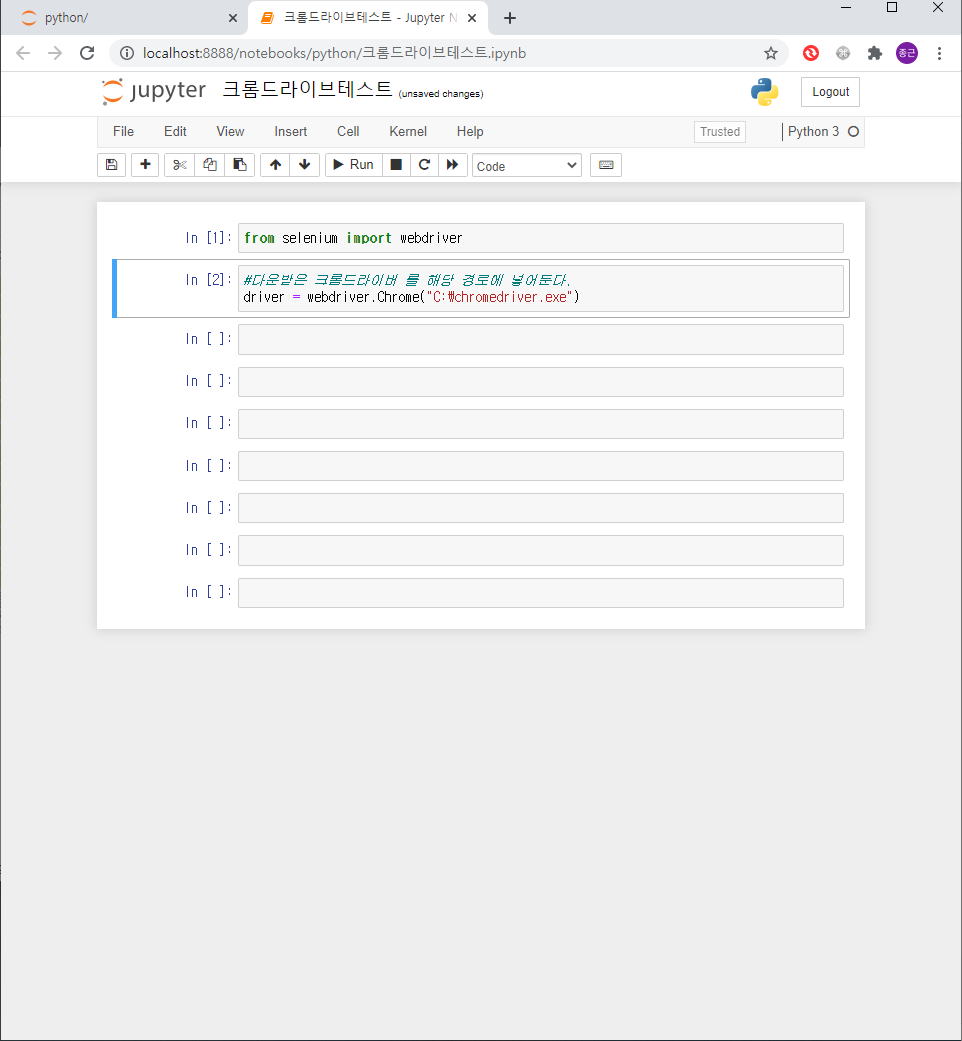Copy selected cells with the toolbar icon
Image resolution: width=962 pixels, height=1041 pixels.
point(210,165)
